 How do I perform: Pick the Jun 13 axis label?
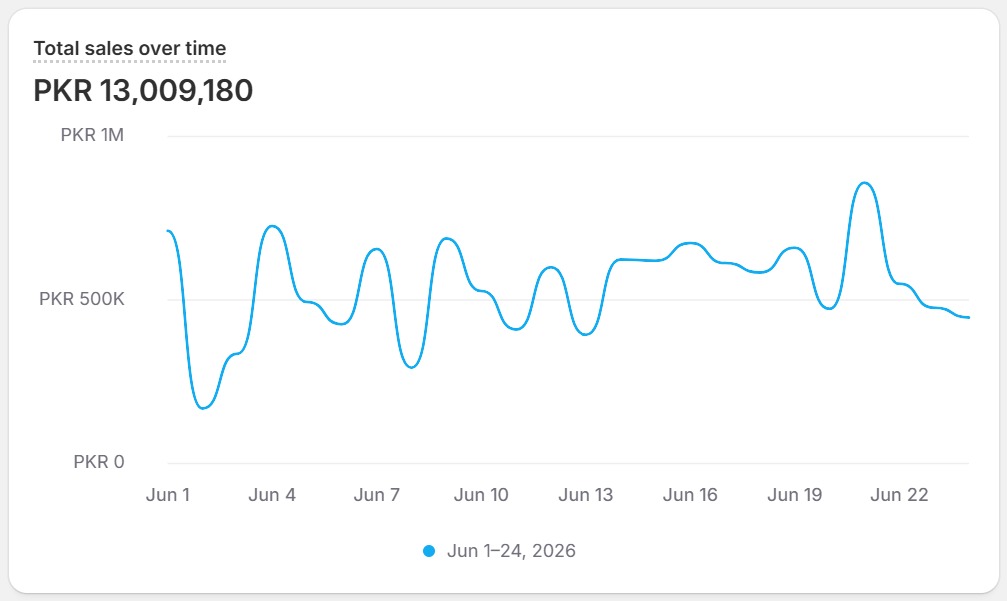[x=586, y=495]
